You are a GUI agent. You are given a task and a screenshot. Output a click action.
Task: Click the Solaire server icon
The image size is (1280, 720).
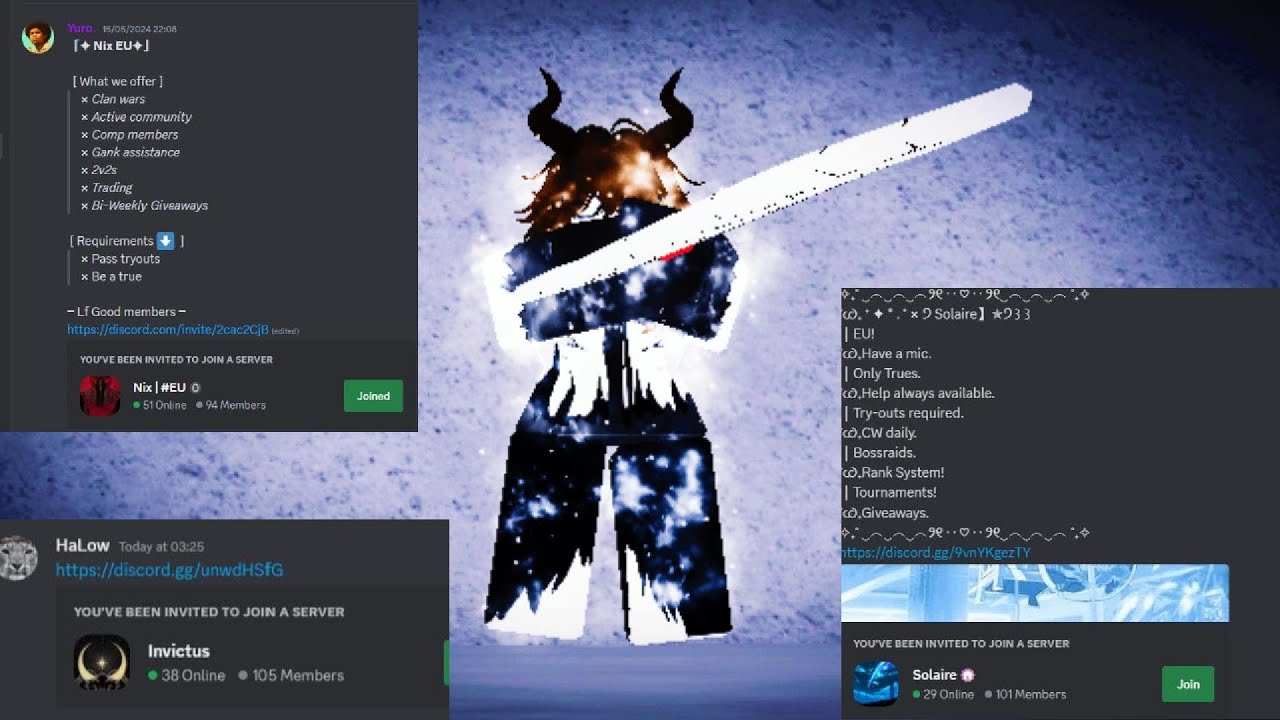pyautogui.click(x=875, y=684)
